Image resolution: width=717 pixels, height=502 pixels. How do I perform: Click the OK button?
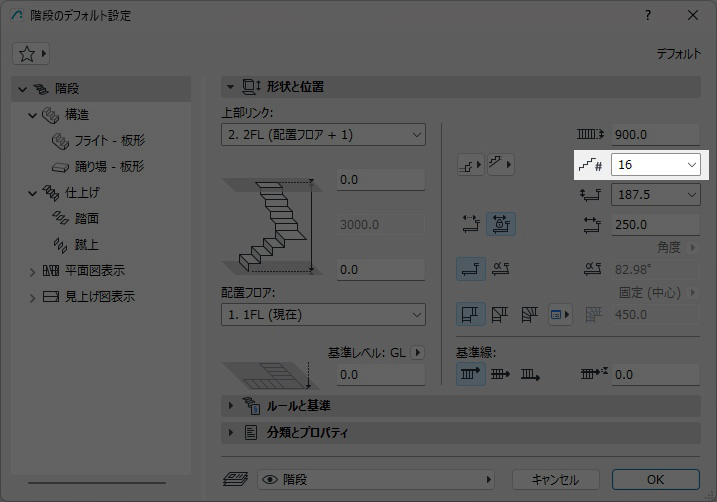(x=655, y=480)
